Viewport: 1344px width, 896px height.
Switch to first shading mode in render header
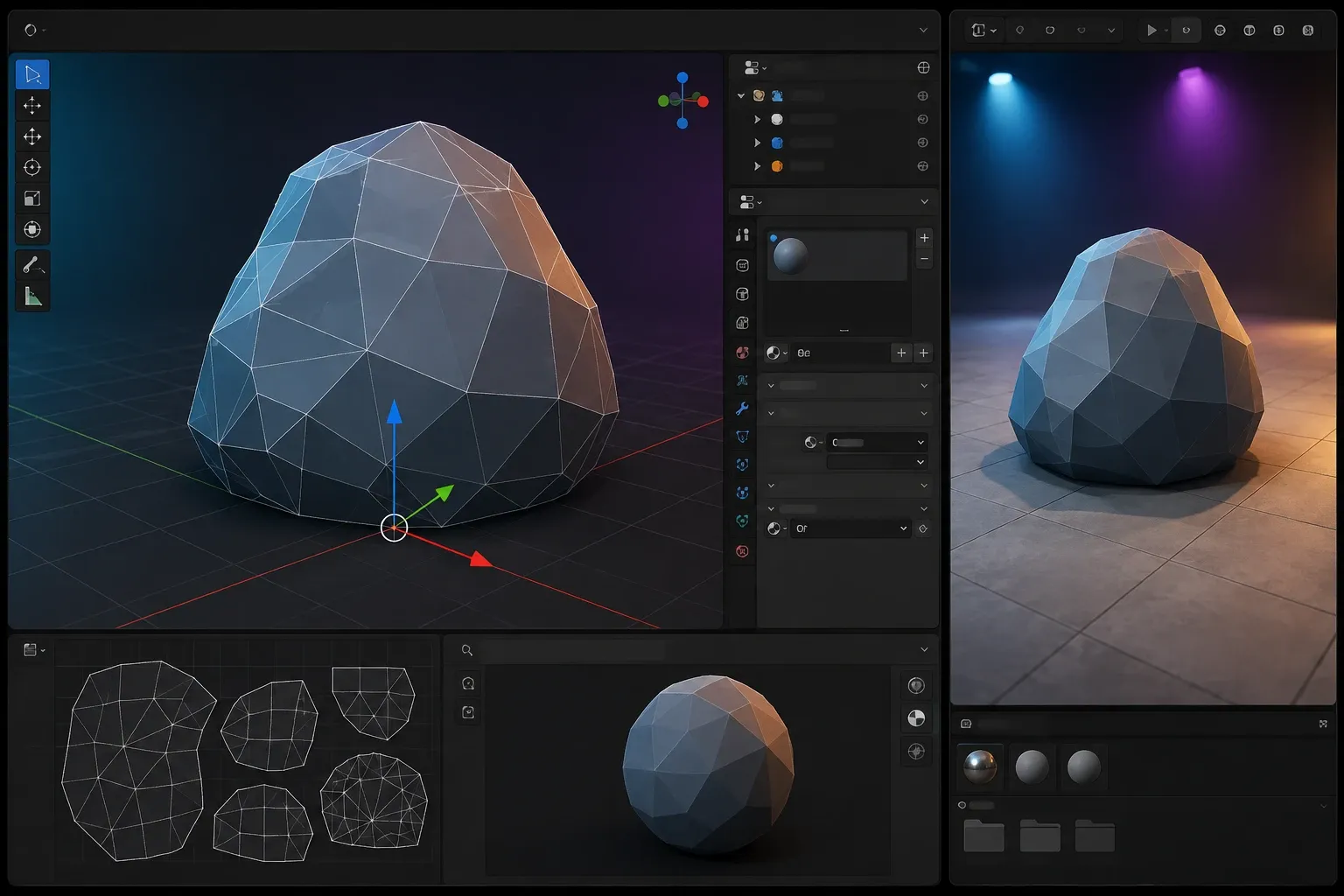(1220, 30)
